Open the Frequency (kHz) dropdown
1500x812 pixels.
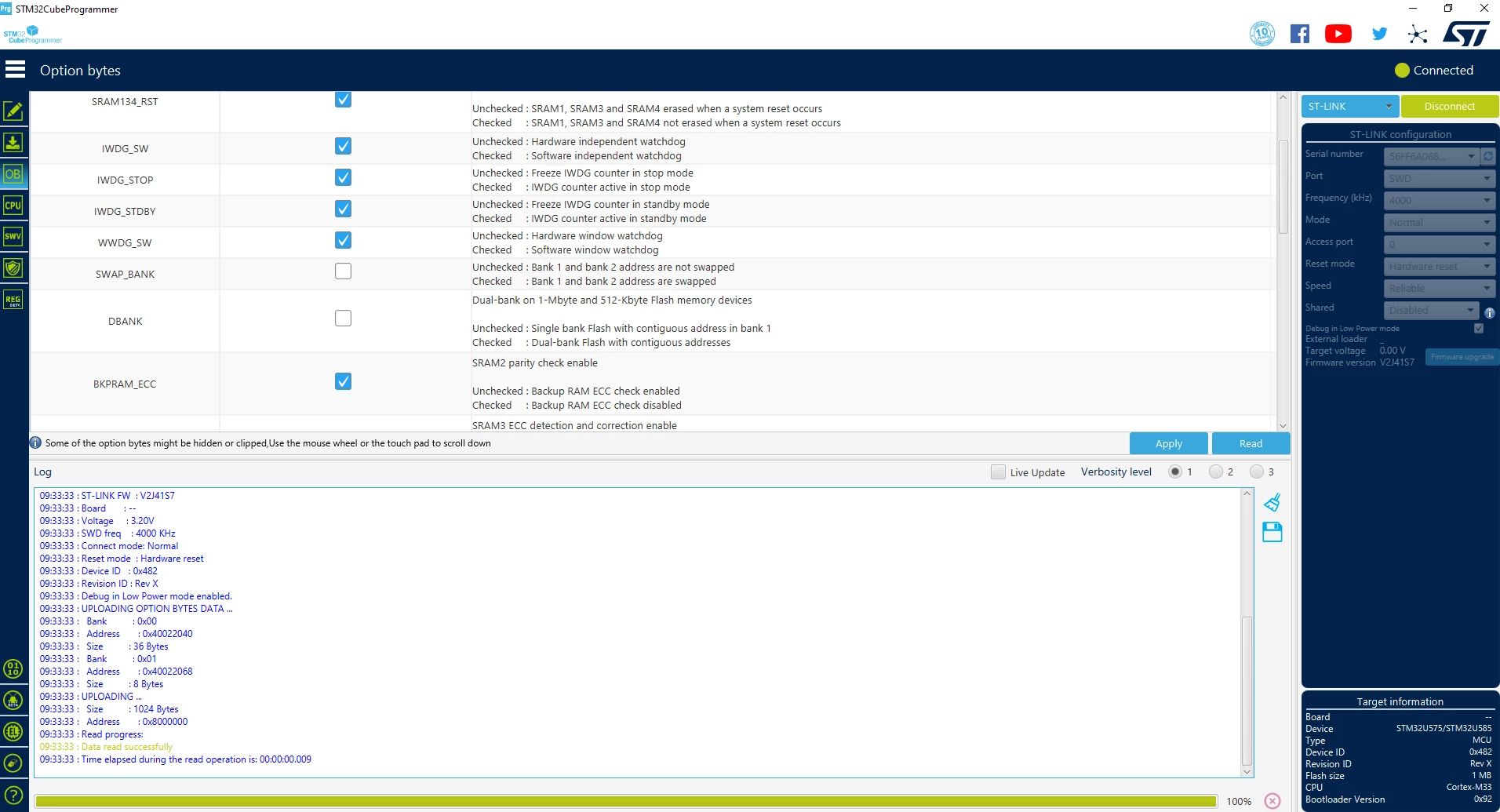1440,200
